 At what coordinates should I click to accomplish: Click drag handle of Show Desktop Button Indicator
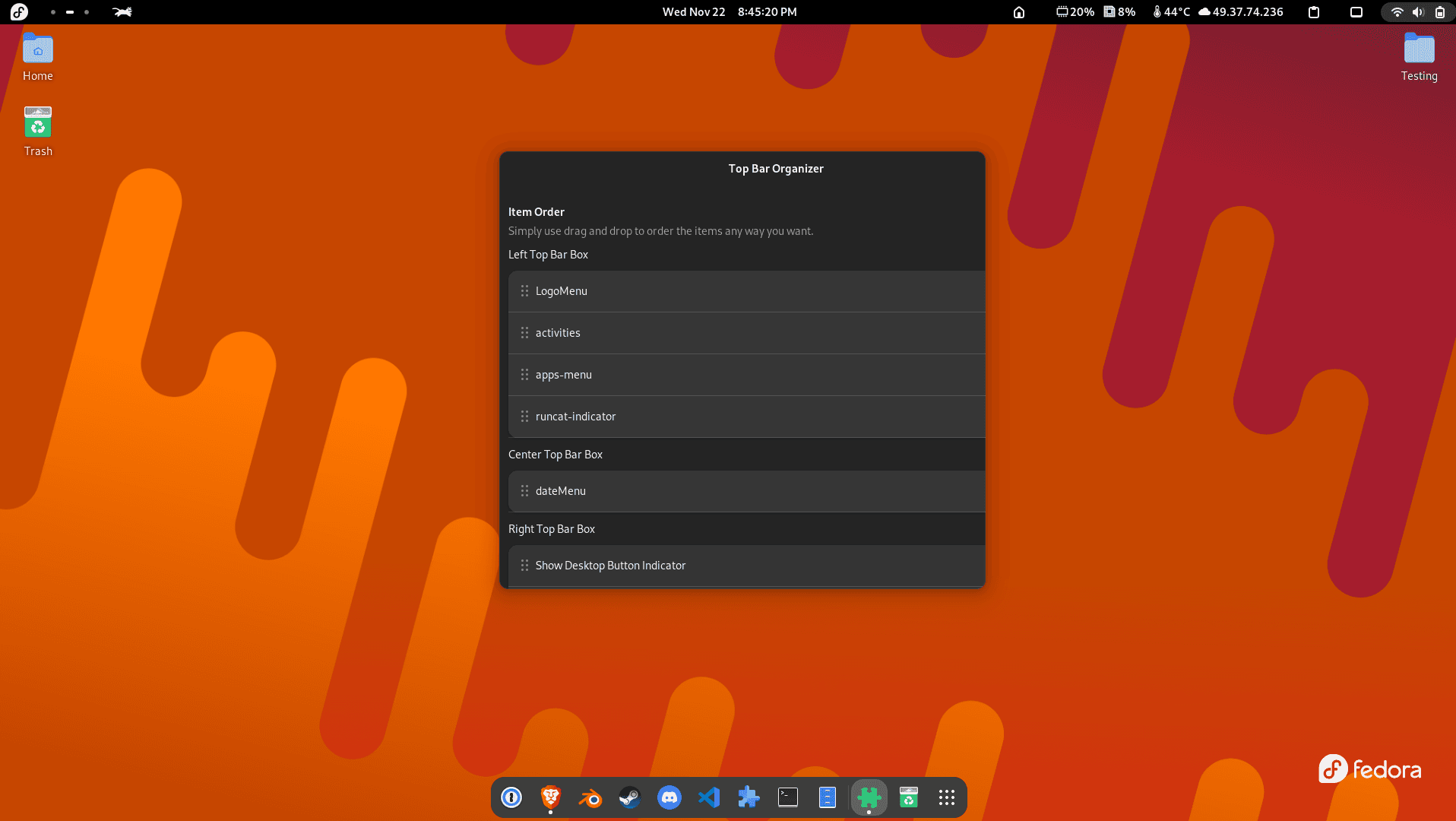(x=524, y=566)
